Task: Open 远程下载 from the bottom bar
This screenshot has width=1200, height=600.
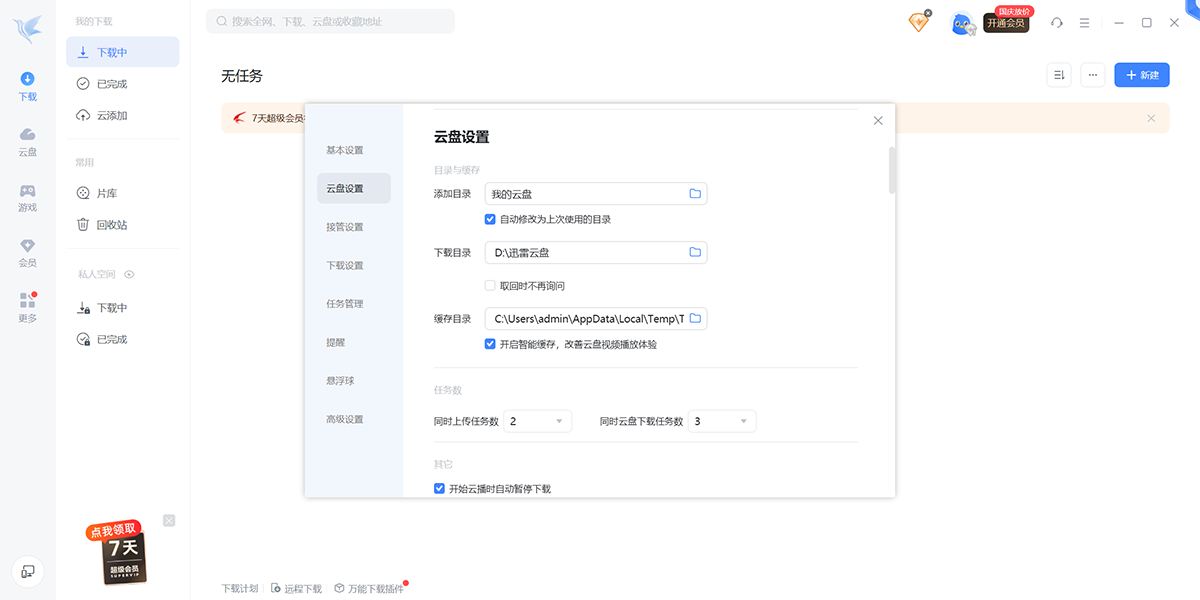Action: 296,588
